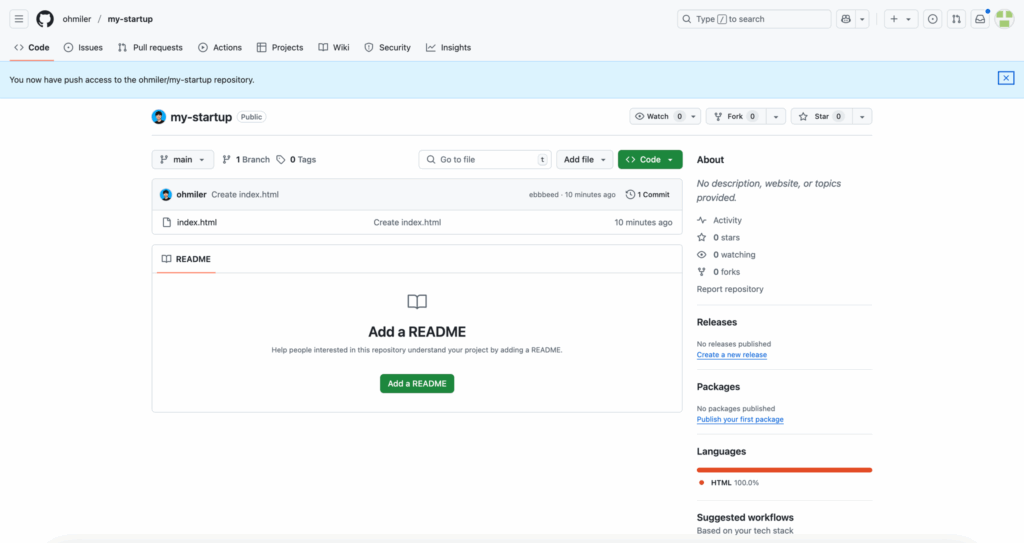The width and height of the screenshot is (1024, 543).
Task: Open the Create a new release link
Action: click(x=732, y=355)
